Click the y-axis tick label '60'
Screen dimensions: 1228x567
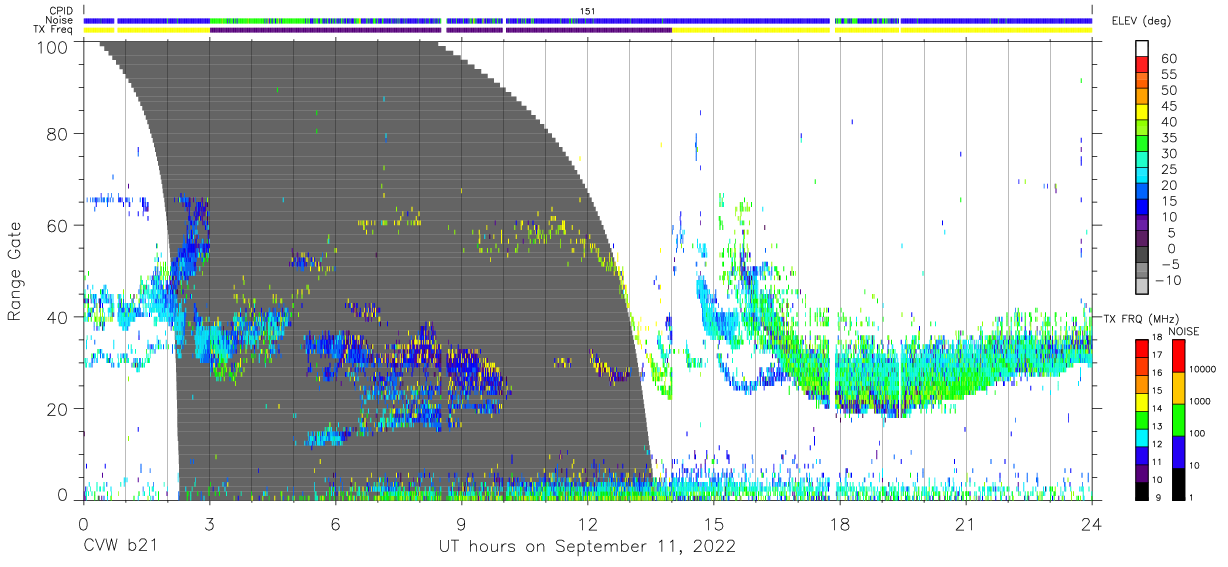(x=58, y=226)
